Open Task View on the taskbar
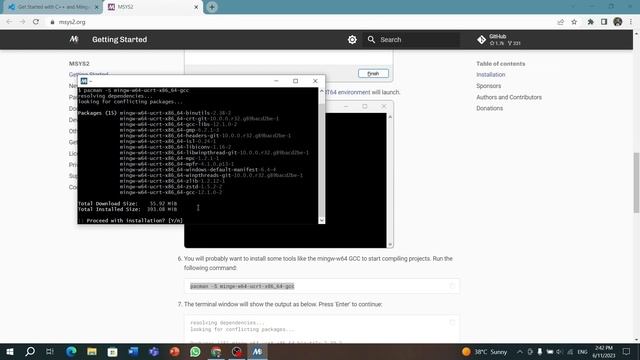The image size is (640, 360). click(x=50, y=351)
